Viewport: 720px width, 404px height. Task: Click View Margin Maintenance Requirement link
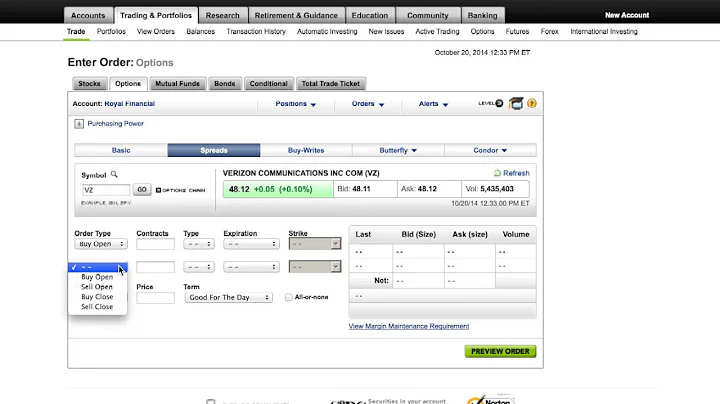409,326
